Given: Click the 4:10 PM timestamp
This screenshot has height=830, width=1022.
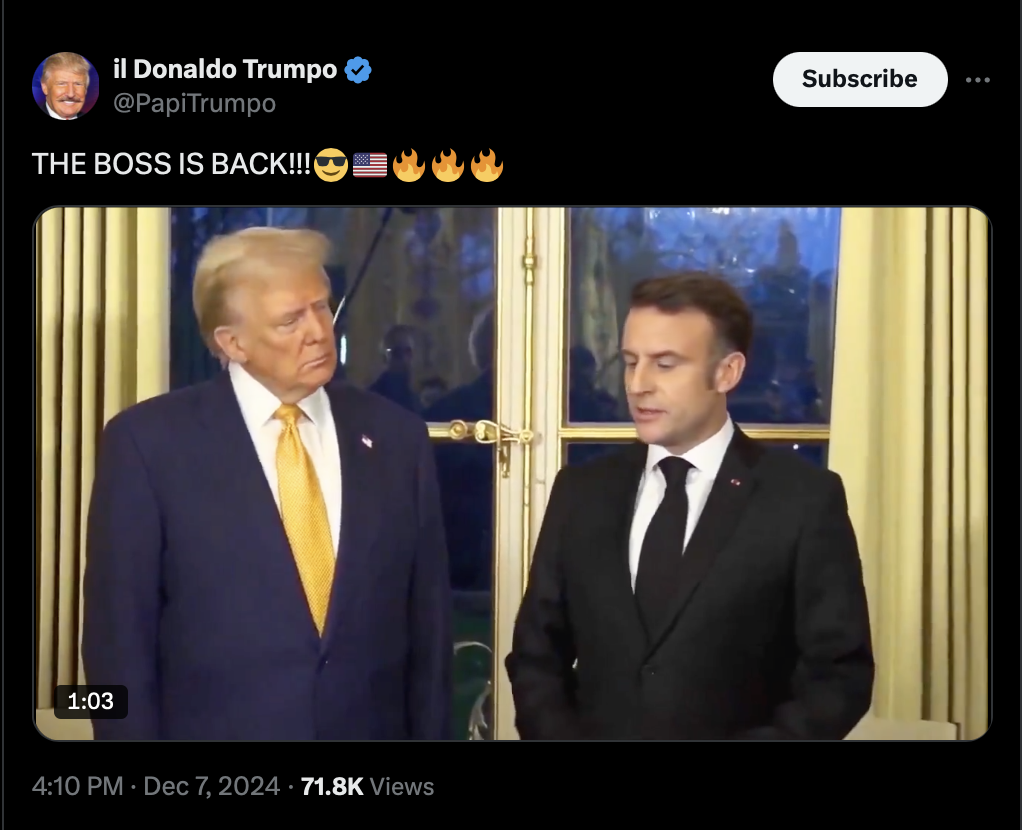Looking at the screenshot, I should tap(77, 786).
